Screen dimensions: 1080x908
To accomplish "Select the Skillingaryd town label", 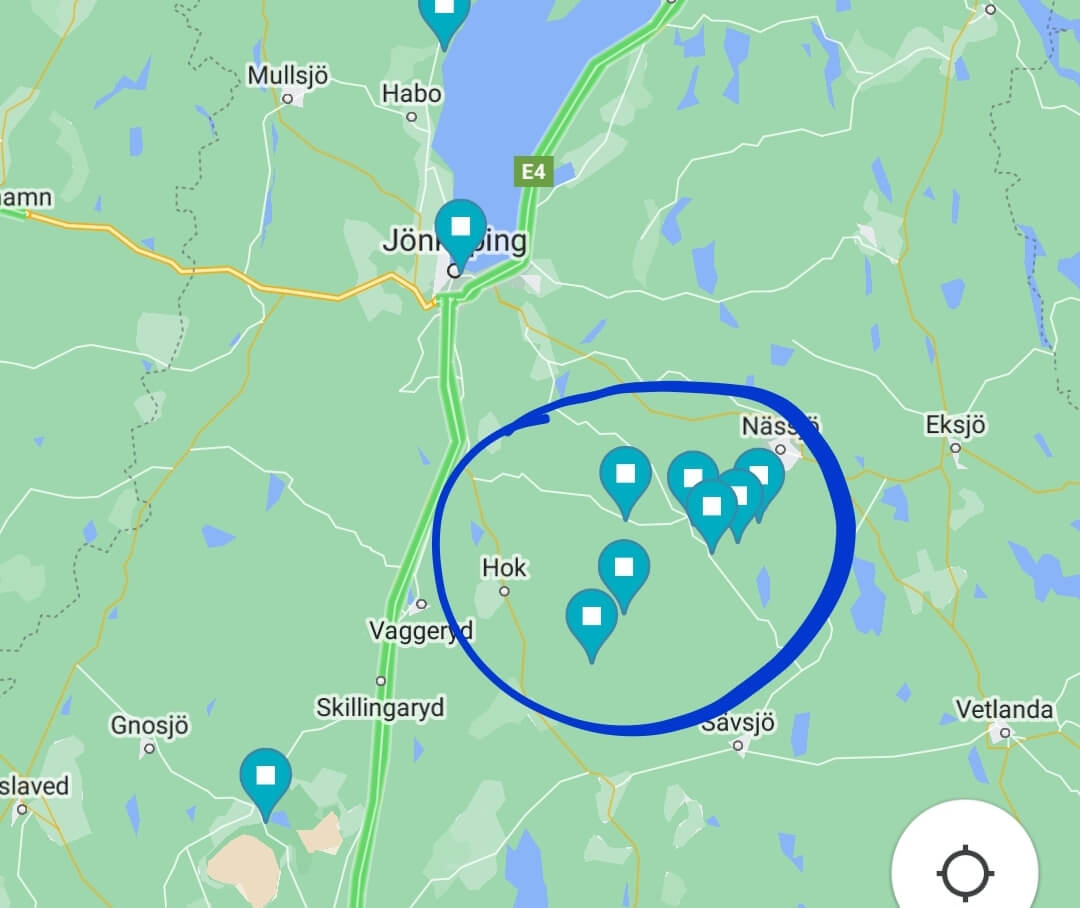I will pos(380,708).
